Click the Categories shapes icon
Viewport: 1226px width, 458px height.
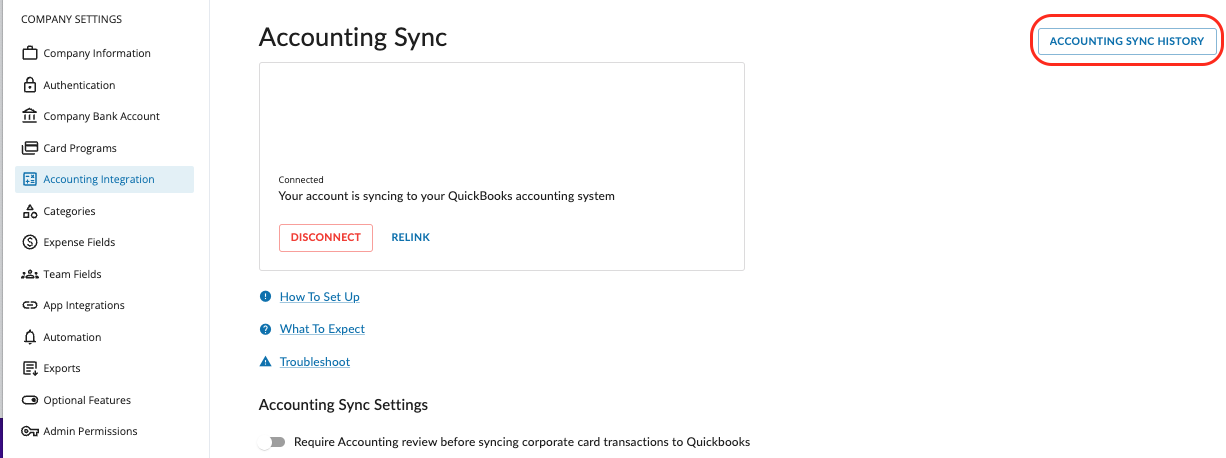pyautogui.click(x=29, y=211)
